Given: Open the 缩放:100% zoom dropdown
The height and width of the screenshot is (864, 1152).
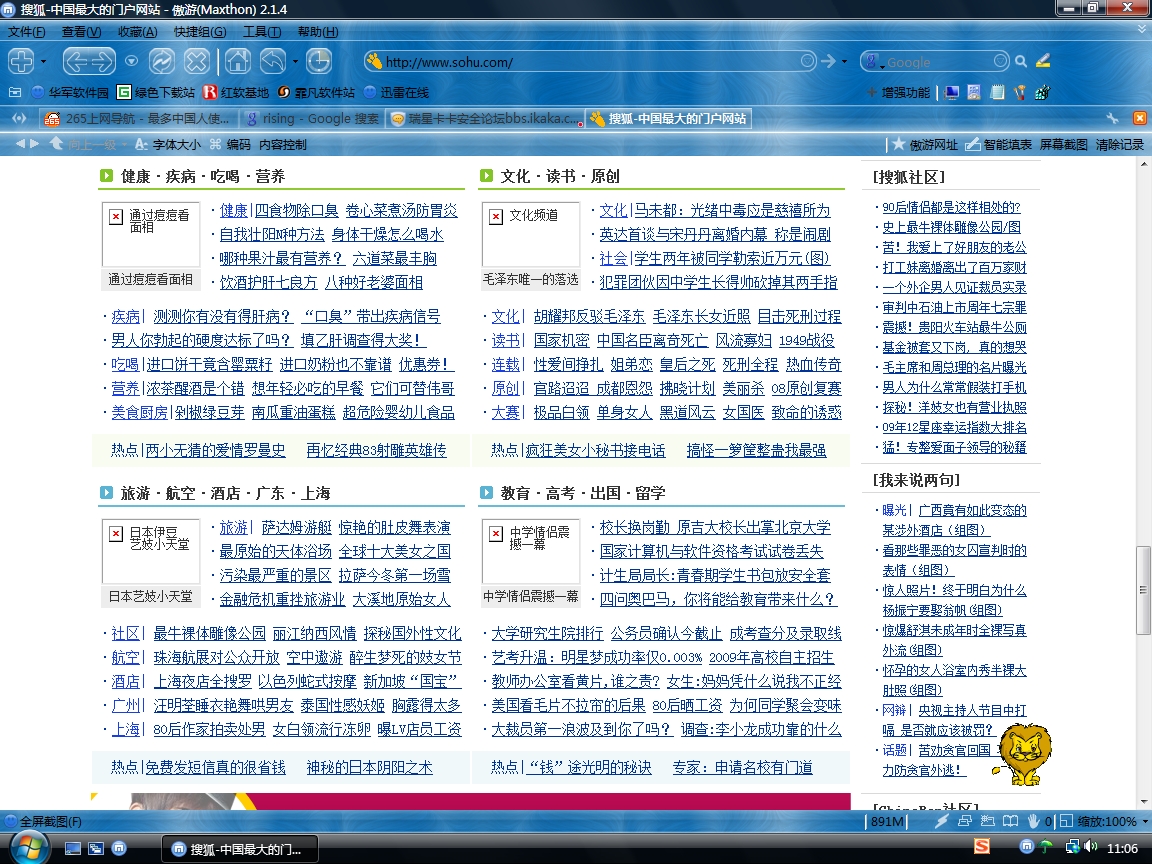Looking at the screenshot, I should coord(1113,821).
